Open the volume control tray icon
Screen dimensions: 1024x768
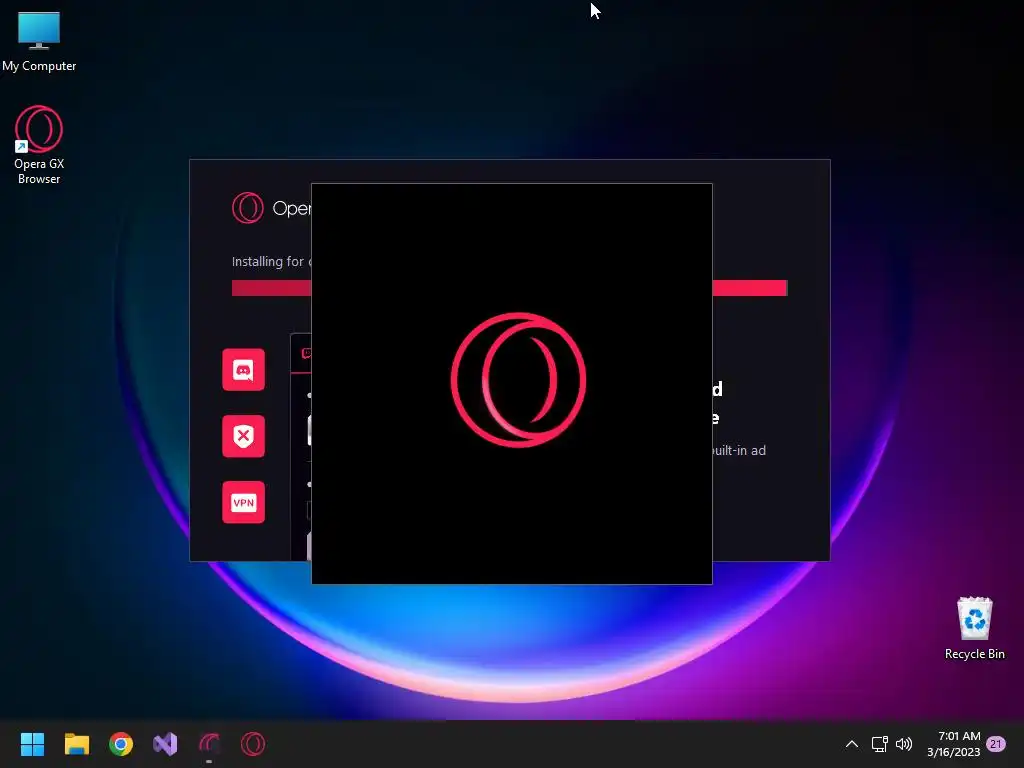pos(904,744)
